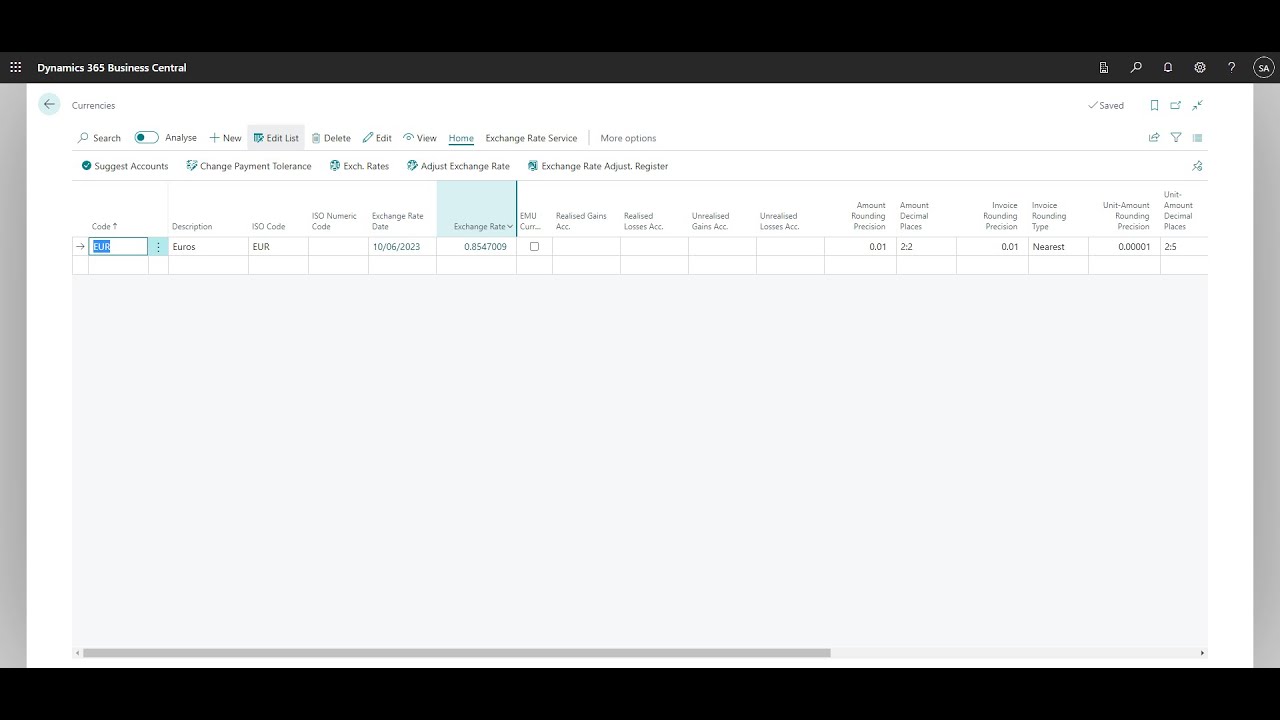The width and height of the screenshot is (1280, 720).
Task: Open row options for EUR
Action: click(158, 246)
